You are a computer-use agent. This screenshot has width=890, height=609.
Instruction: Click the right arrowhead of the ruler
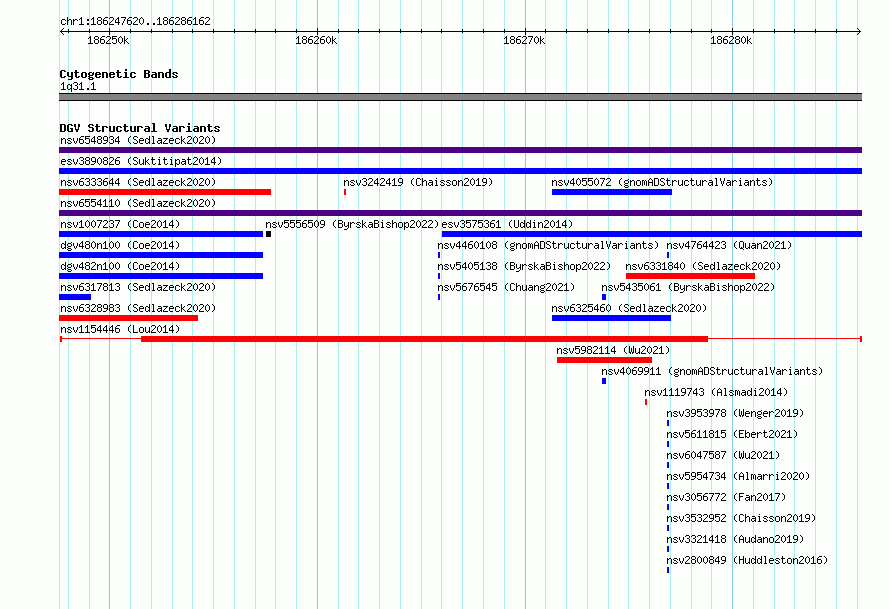click(x=859, y=32)
